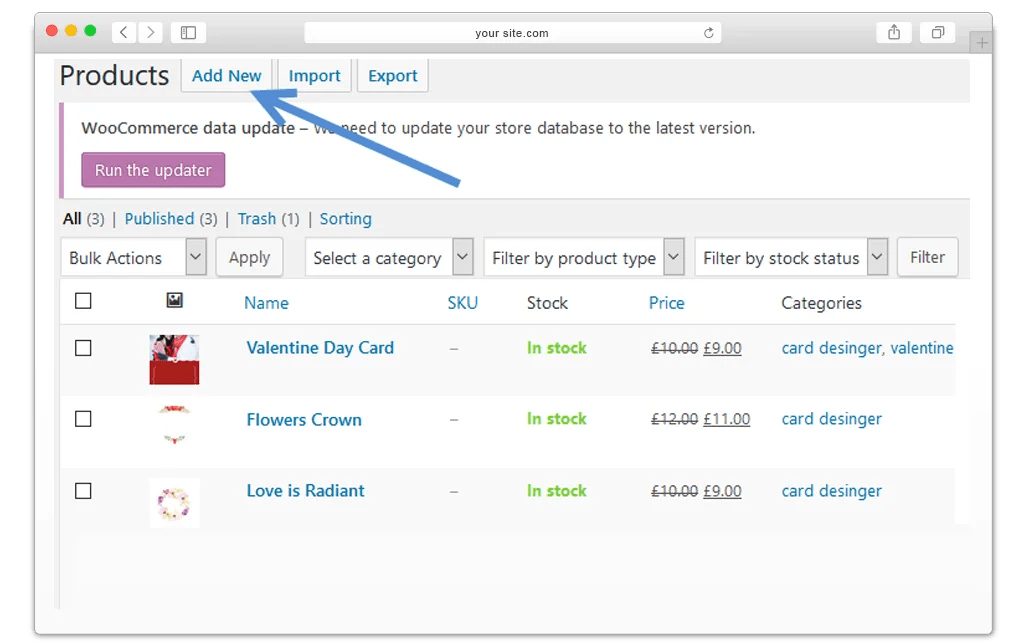This screenshot has width=1024, height=643.
Task: Click In stock status for Flowers Crown
Action: pyautogui.click(x=556, y=418)
